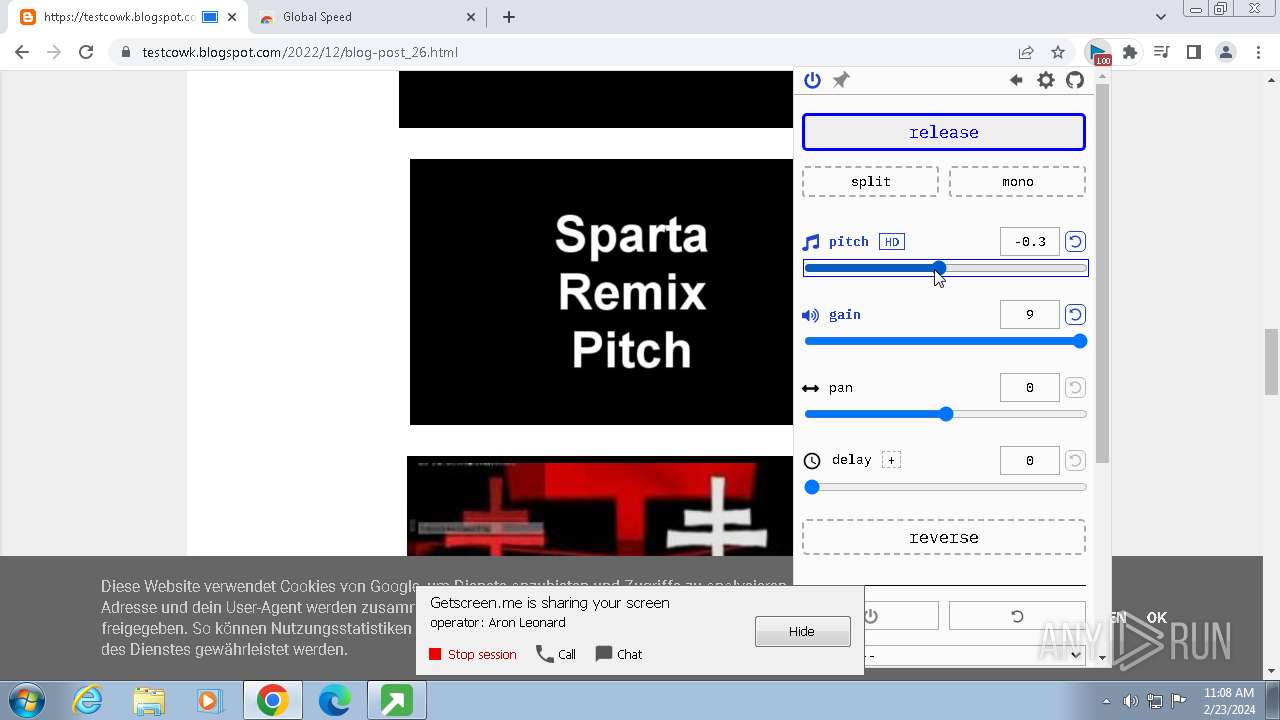Reset the pitch value
This screenshot has width=1280, height=720.
tap(1075, 241)
